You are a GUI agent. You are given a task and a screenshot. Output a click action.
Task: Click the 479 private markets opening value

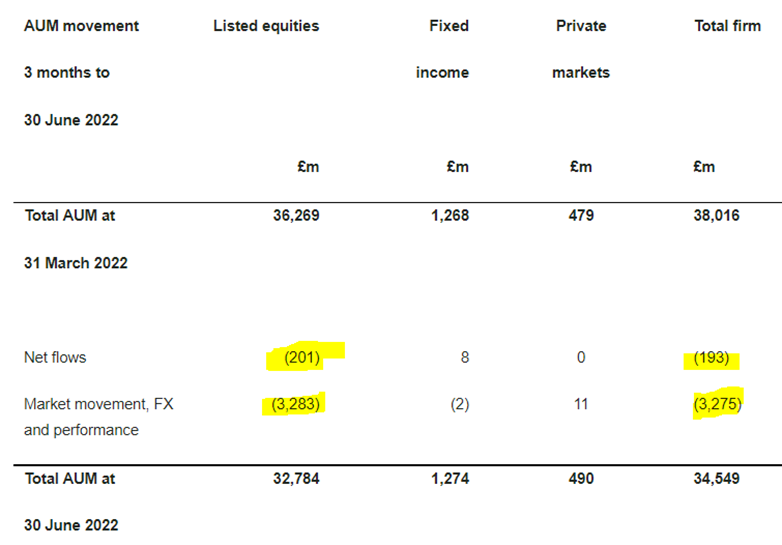point(581,215)
